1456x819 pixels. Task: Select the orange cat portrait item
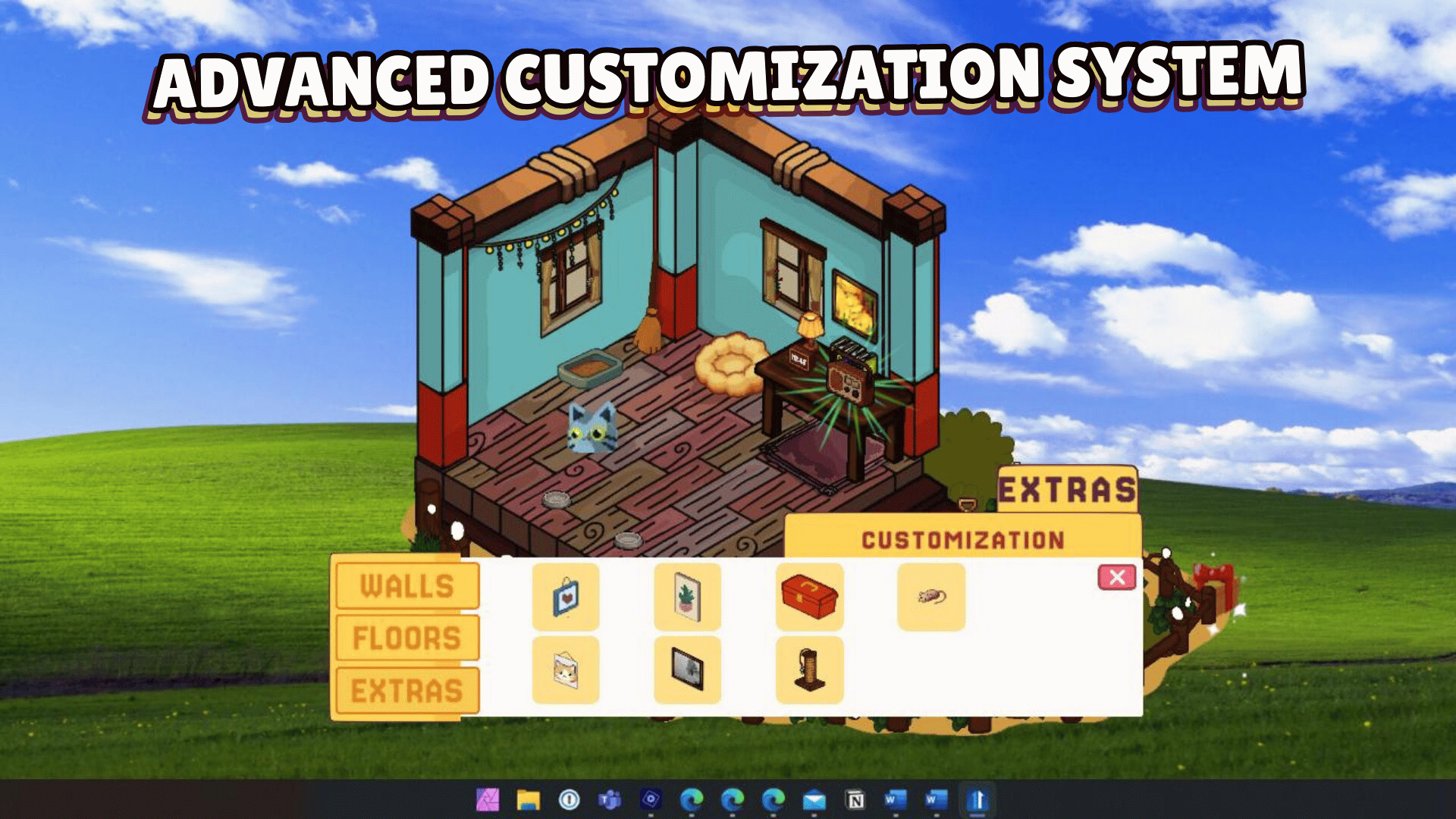565,670
